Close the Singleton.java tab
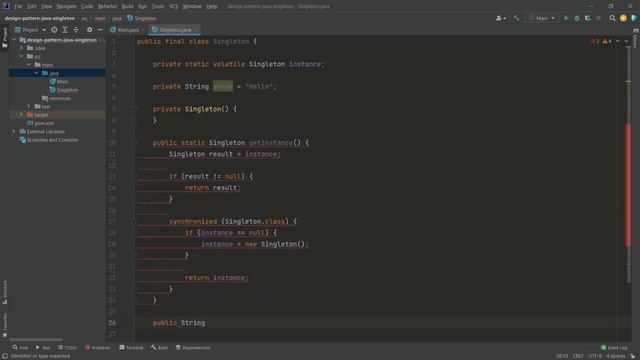The width and height of the screenshot is (640, 360). (x=196, y=30)
